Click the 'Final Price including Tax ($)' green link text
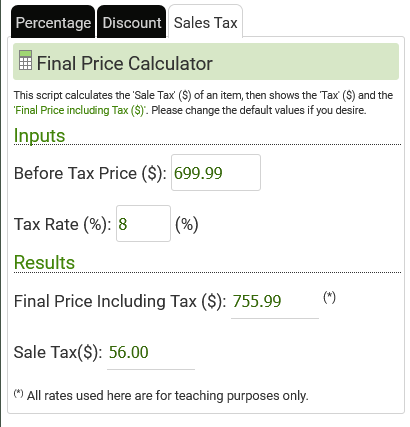 click(x=80, y=110)
